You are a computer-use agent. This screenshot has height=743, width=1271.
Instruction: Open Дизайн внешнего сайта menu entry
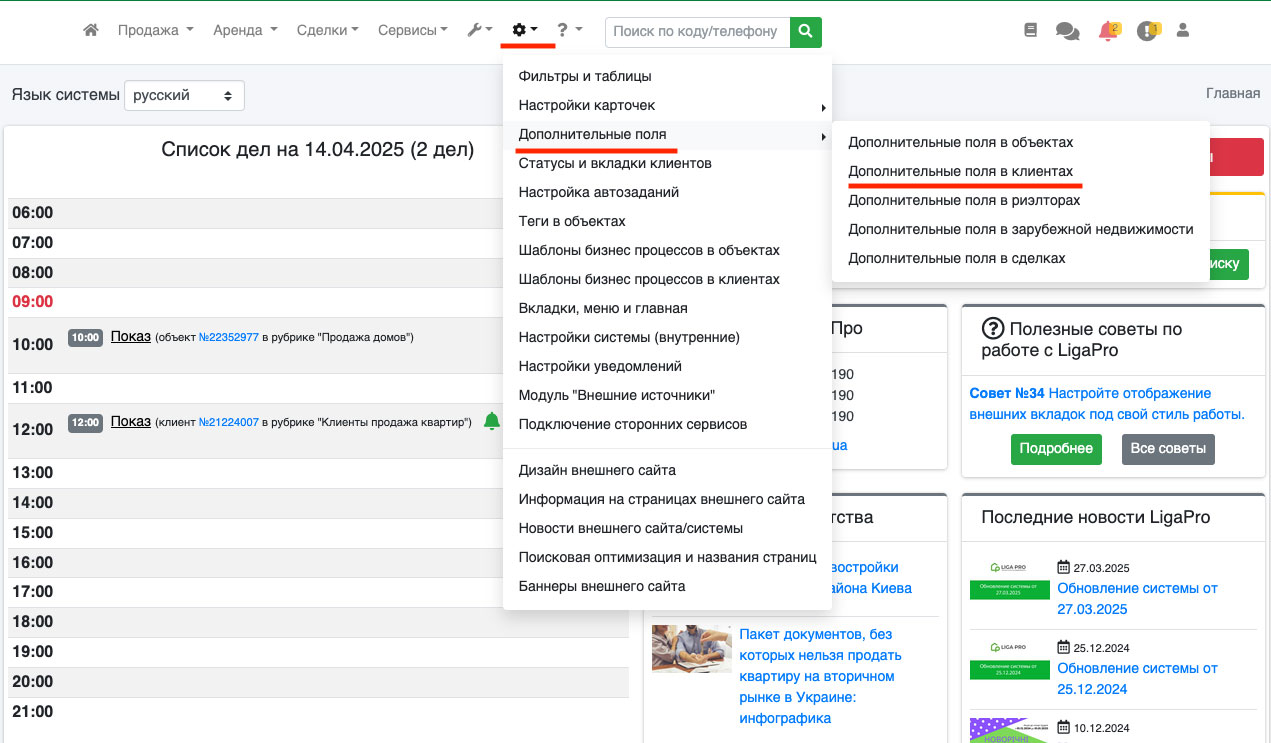click(x=597, y=470)
